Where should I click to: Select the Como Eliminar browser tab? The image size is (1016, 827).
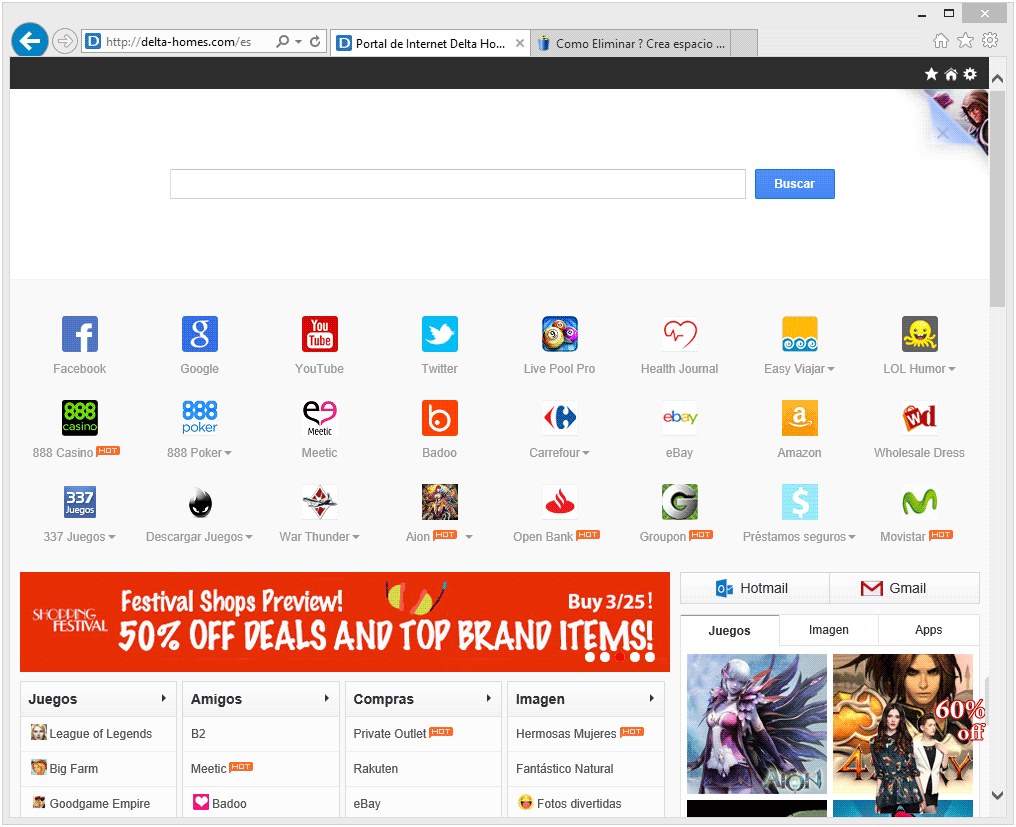(630, 43)
